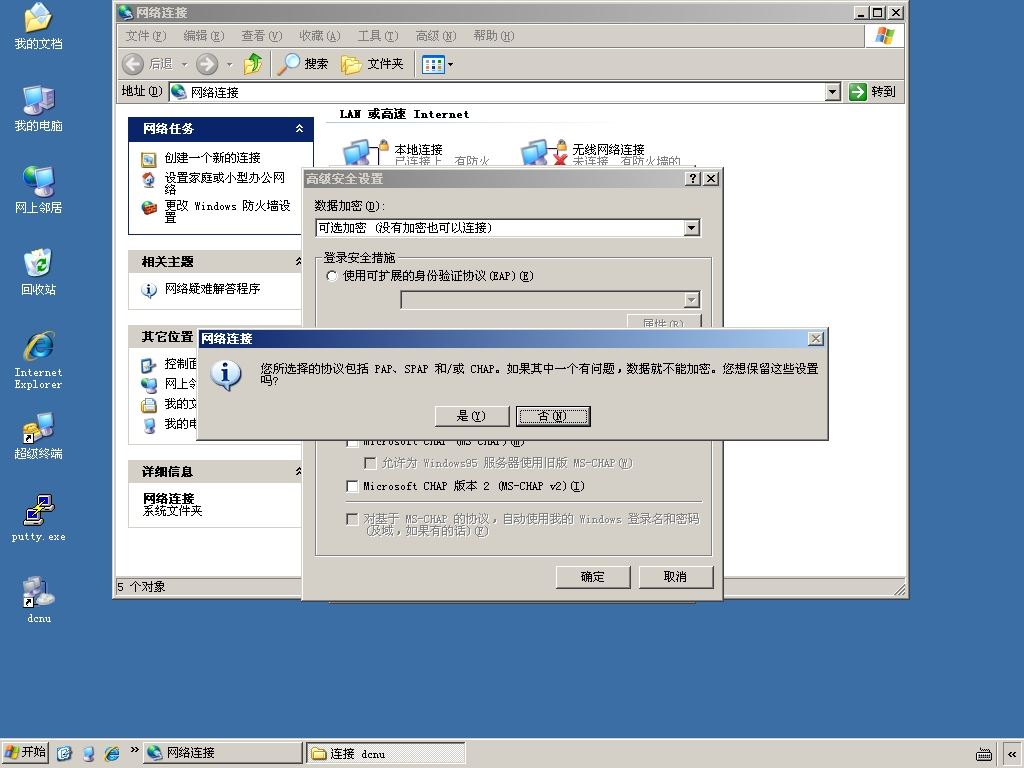Image resolution: width=1024 pixels, height=768 pixels.
Task: Open the Recycle Bin desktop icon
Action: (38, 272)
